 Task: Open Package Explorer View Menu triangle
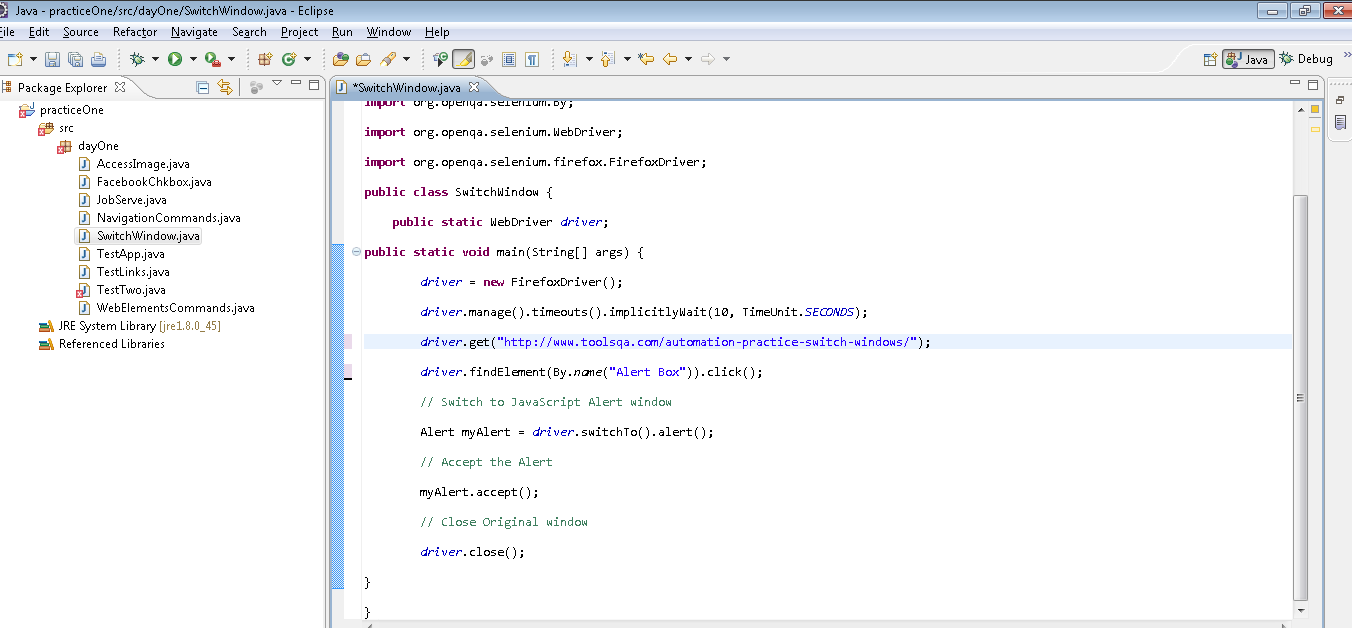click(x=277, y=83)
